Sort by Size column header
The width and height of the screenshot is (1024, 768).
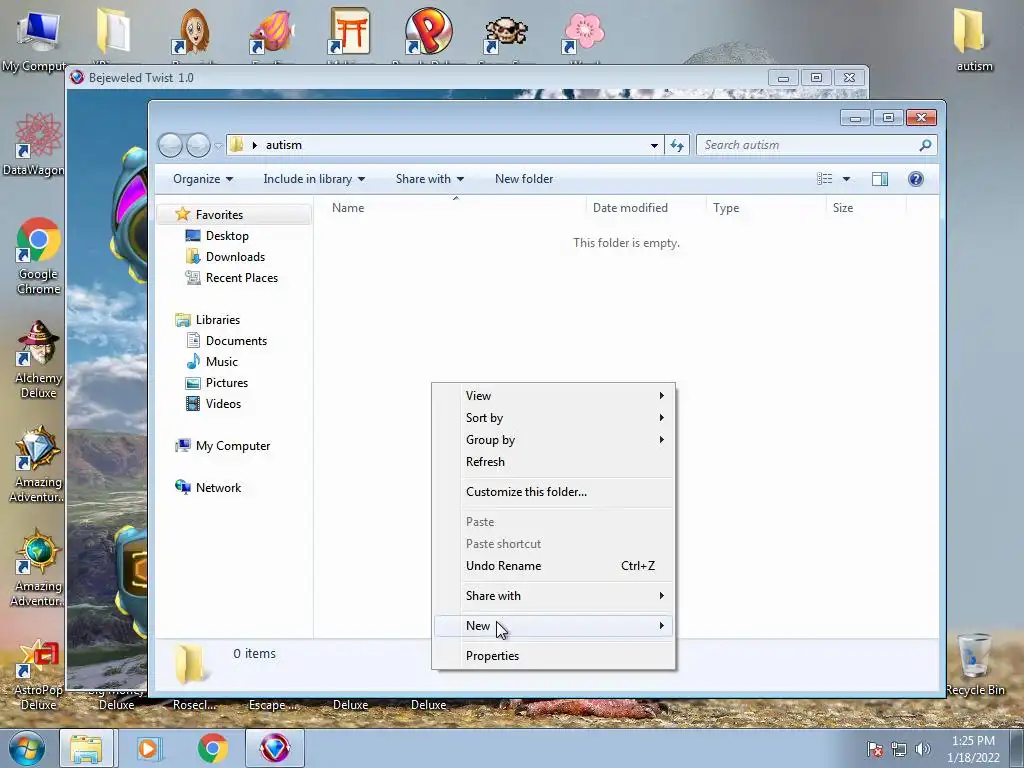click(866, 208)
